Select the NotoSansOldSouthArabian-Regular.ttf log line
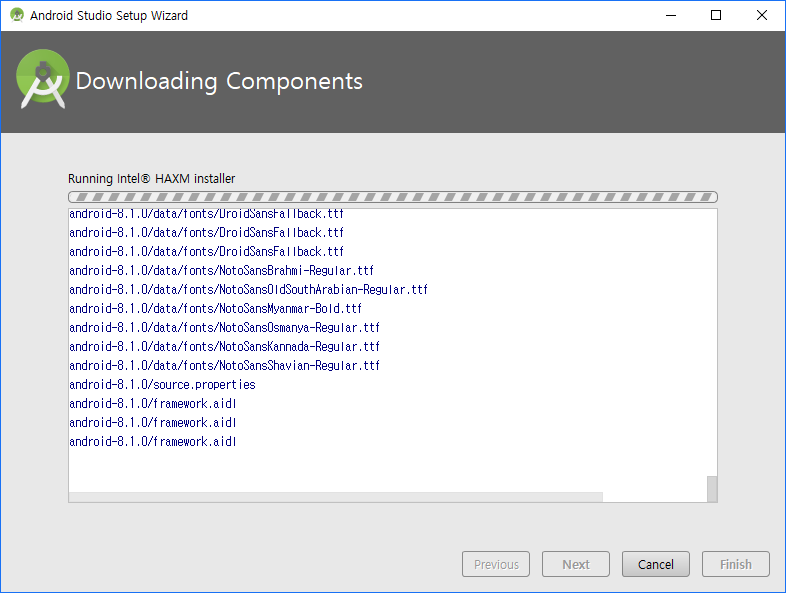 pos(249,290)
